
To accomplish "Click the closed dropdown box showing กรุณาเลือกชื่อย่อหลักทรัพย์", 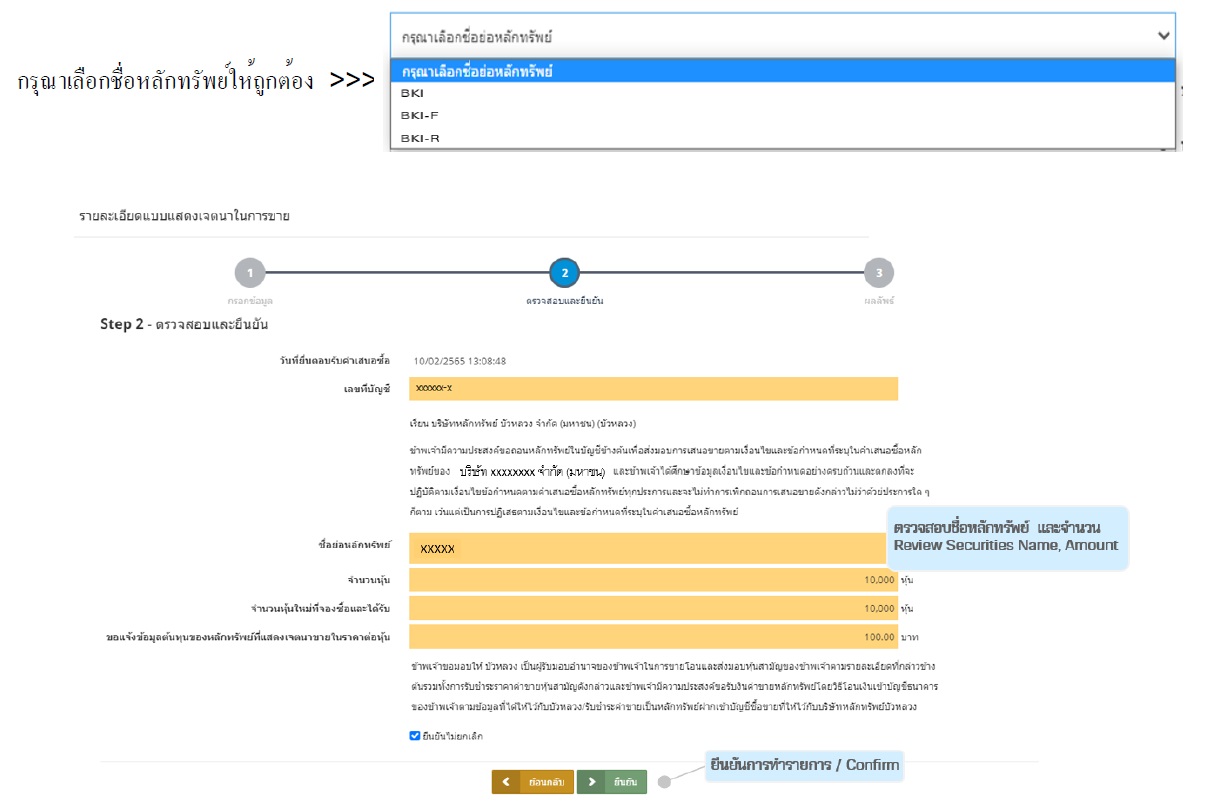I will pos(783,36).
